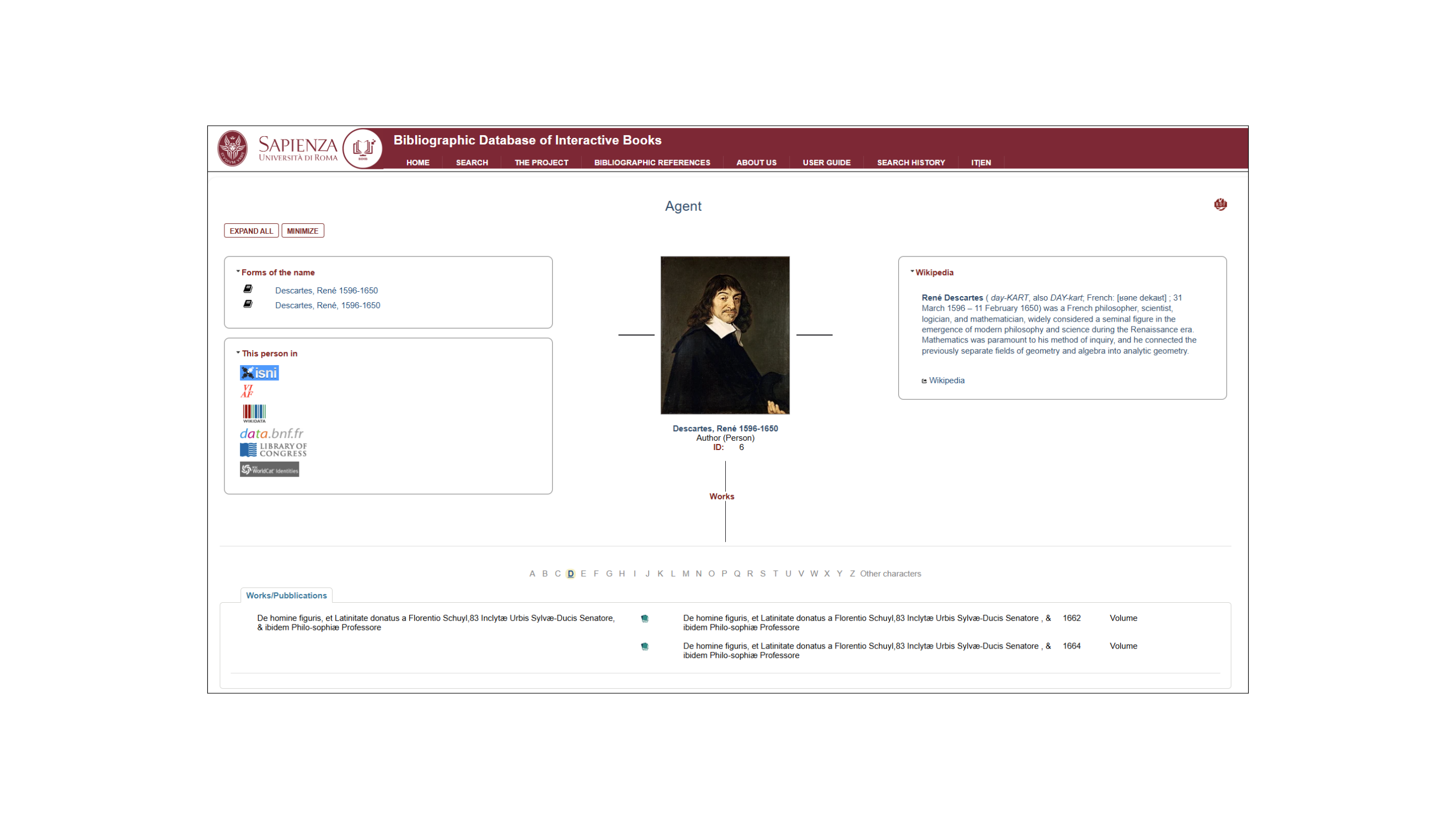This screenshot has width=1456, height=819.
Task: Click the 'Agent' page heading
Action: pos(683,206)
